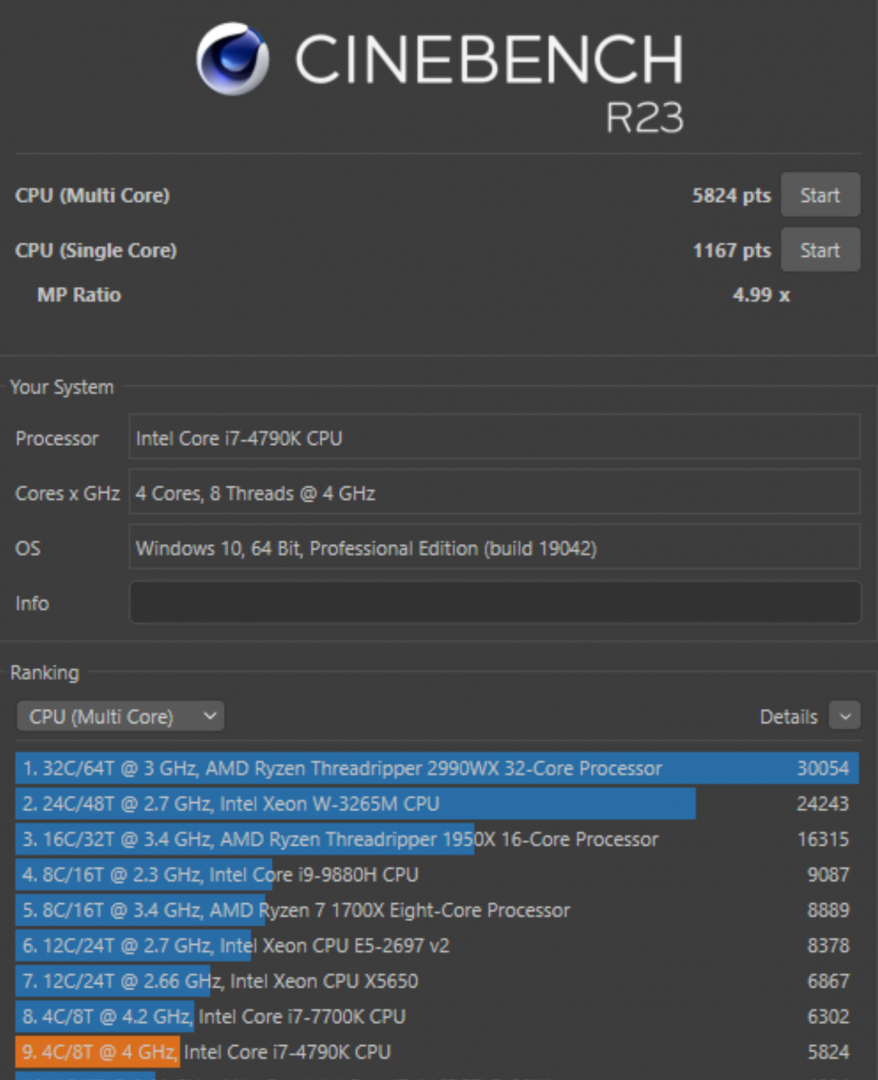Click the score 8889 in ranking

pos(828,910)
